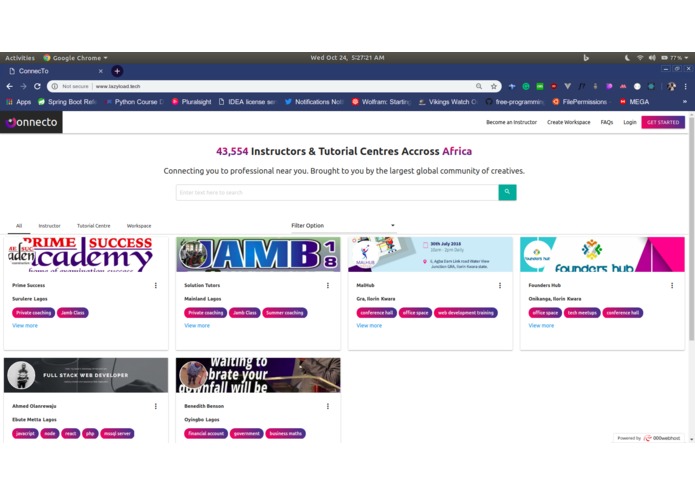Screen dimensions: 695x494
Task: Open the Prime Success Academy banner image
Action: [x=86, y=254]
